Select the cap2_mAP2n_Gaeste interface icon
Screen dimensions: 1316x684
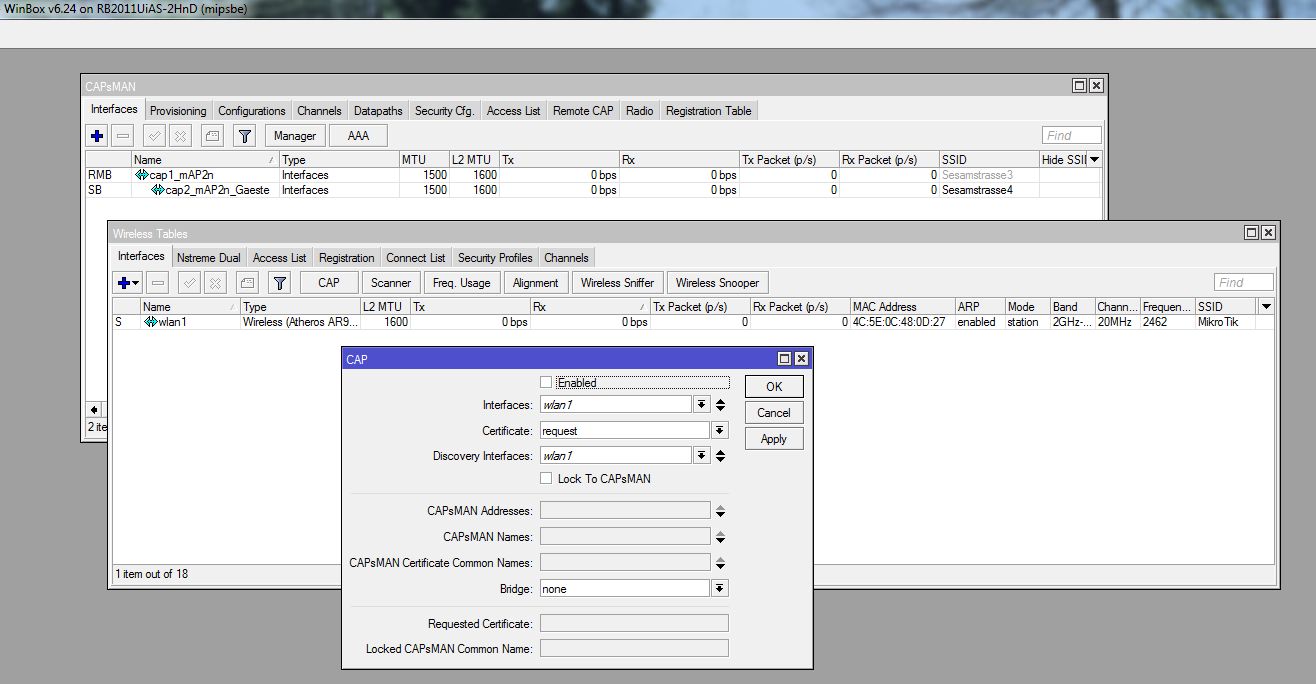(158, 190)
